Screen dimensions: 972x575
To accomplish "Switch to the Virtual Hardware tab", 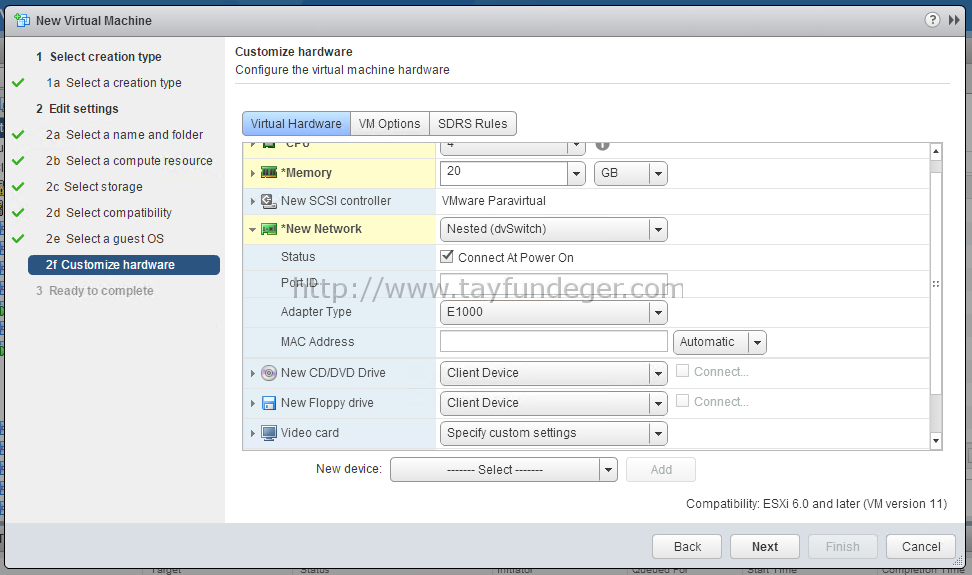I will (x=296, y=123).
